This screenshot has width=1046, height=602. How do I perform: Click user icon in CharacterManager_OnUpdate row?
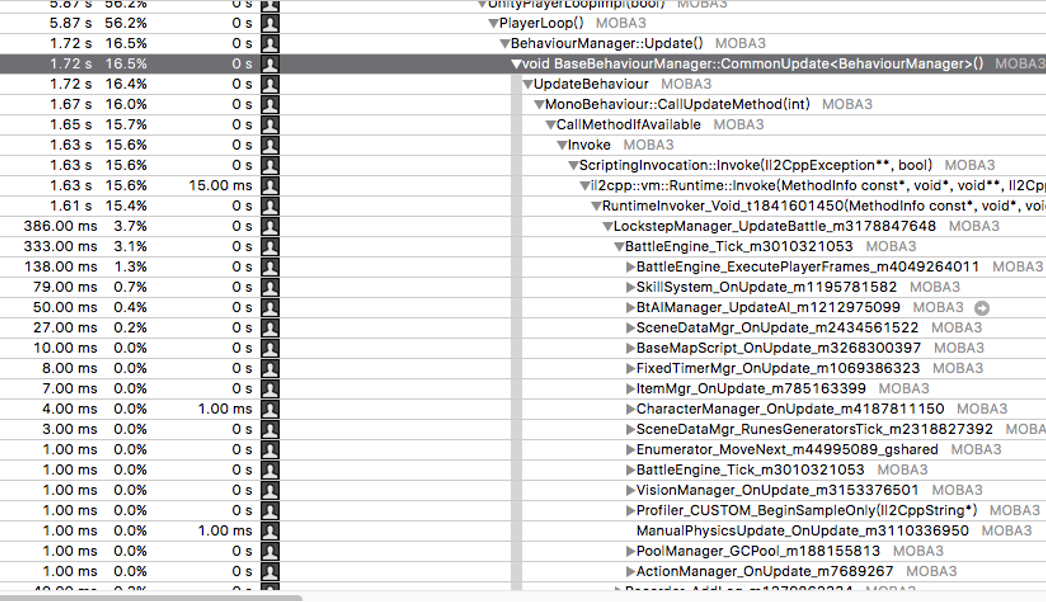pyautogui.click(x=270, y=409)
